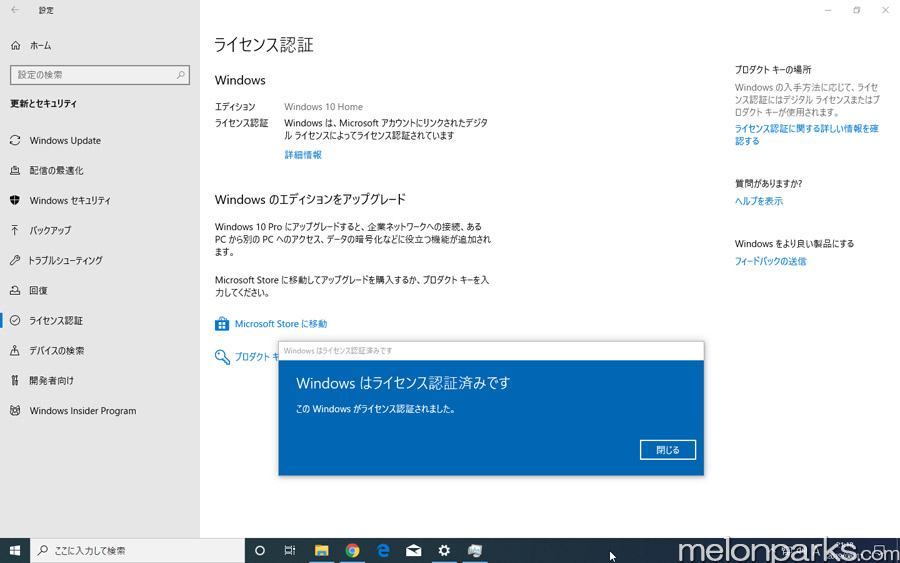Viewport: 900px width, 563px height.
Task: Open バックアップ arrow icon in sidebar
Action: pyautogui.click(x=15, y=230)
